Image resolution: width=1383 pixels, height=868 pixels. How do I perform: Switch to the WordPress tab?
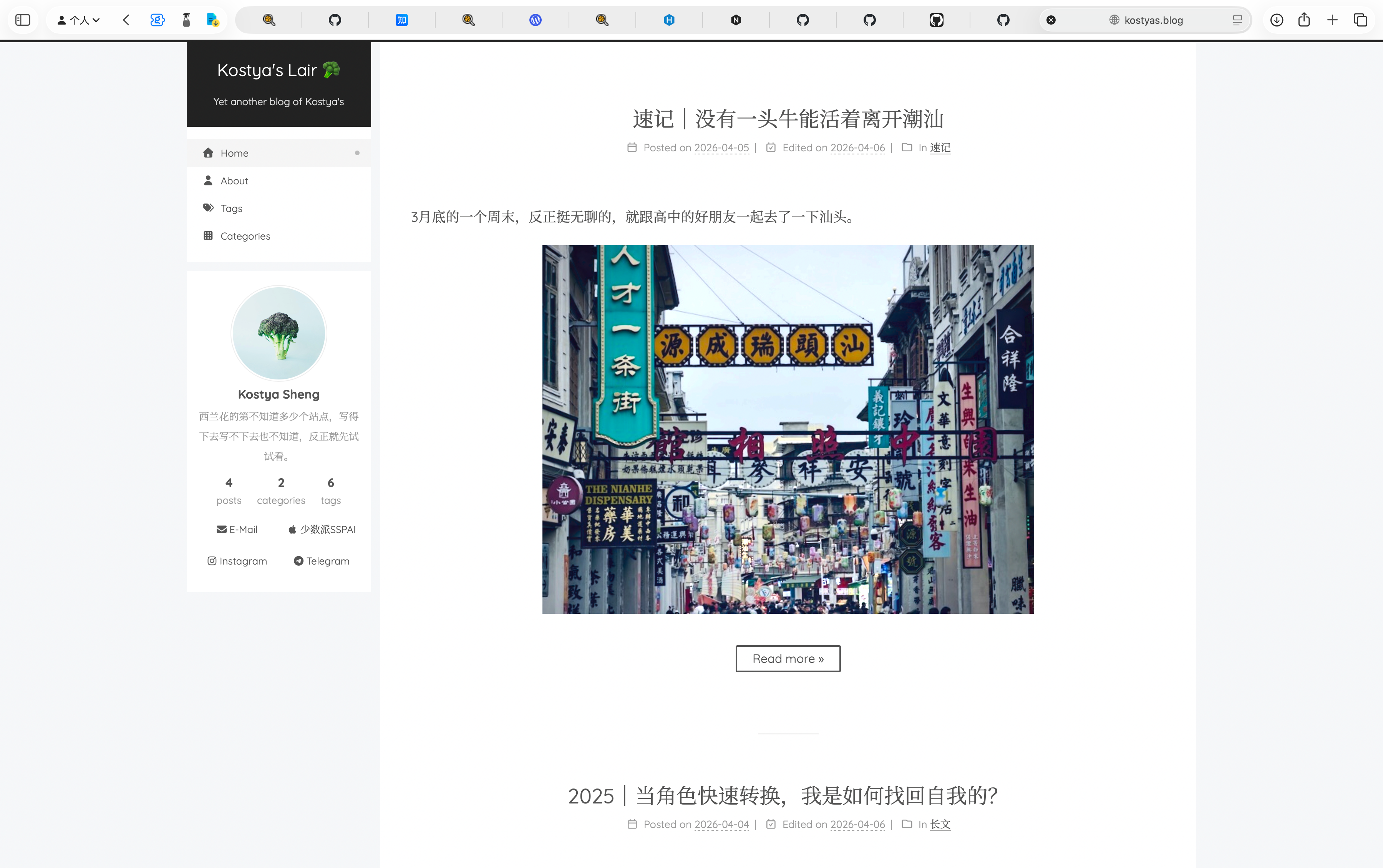[535, 20]
